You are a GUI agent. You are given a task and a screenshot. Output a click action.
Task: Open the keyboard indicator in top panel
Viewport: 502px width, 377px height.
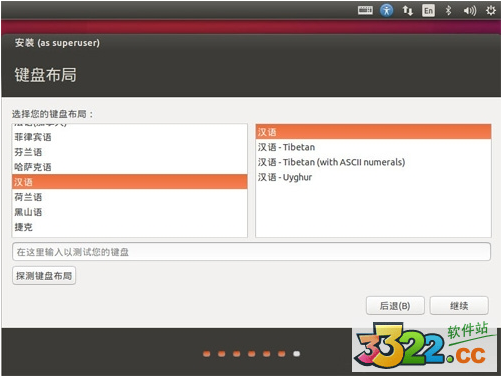(x=365, y=11)
